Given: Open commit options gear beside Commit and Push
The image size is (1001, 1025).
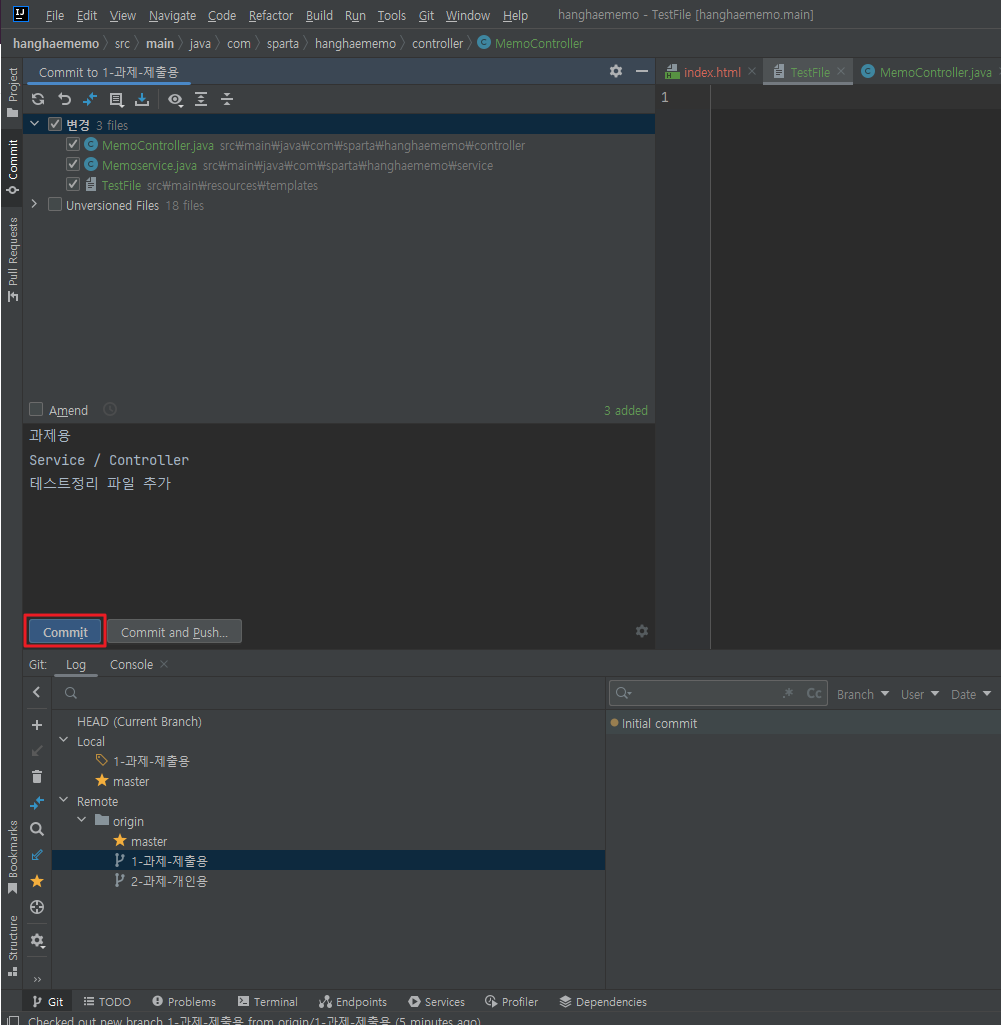Looking at the screenshot, I should 642,631.
